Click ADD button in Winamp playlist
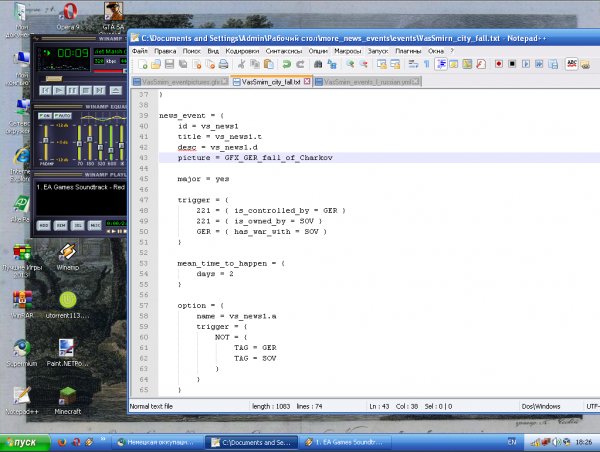This screenshot has height=452, width=600. pos(43,225)
